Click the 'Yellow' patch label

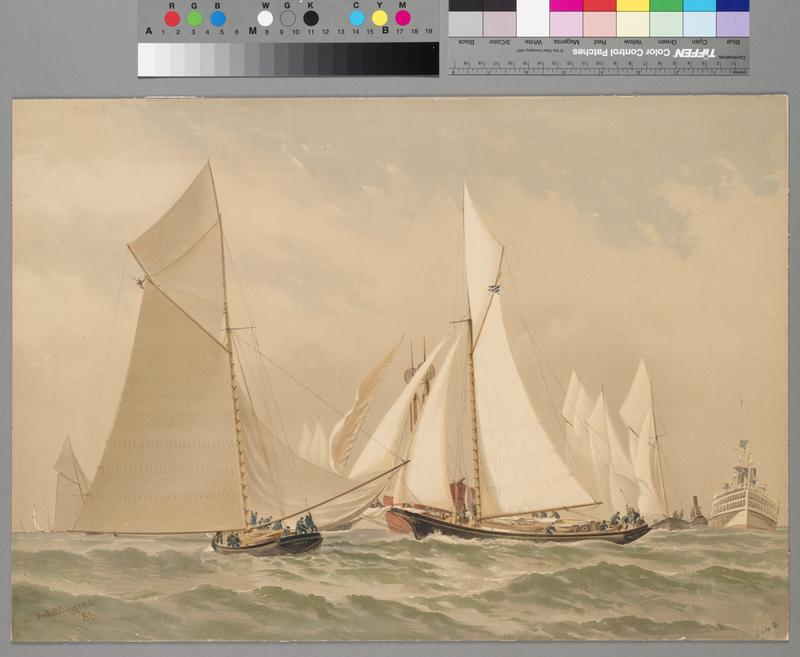click(x=632, y=42)
